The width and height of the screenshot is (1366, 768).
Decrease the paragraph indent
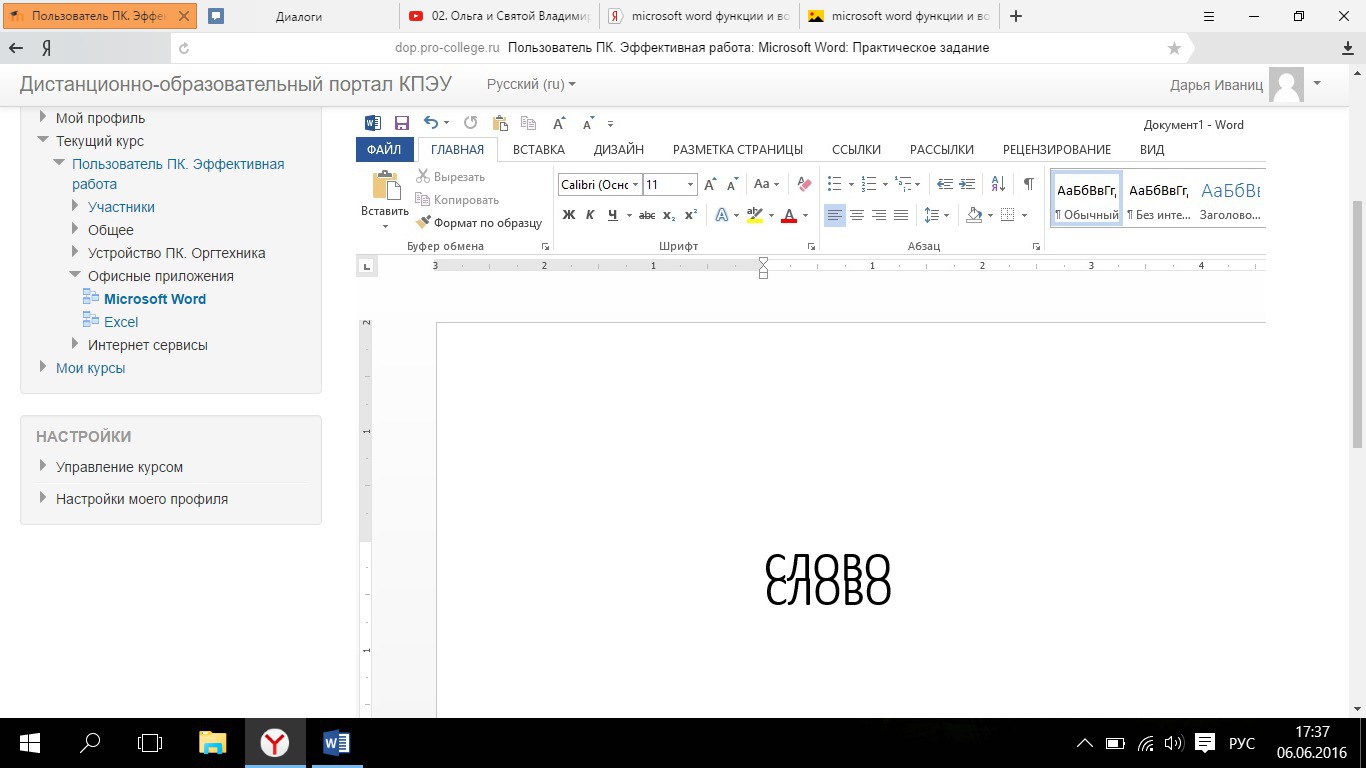coord(945,184)
